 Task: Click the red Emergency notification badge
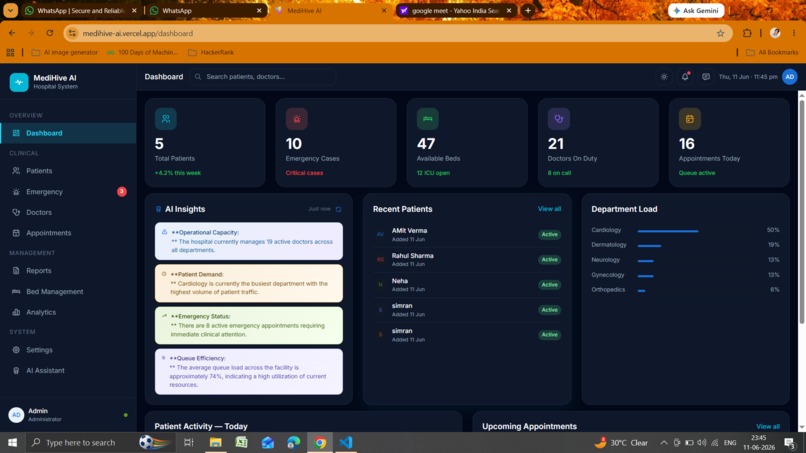(122, 192)
